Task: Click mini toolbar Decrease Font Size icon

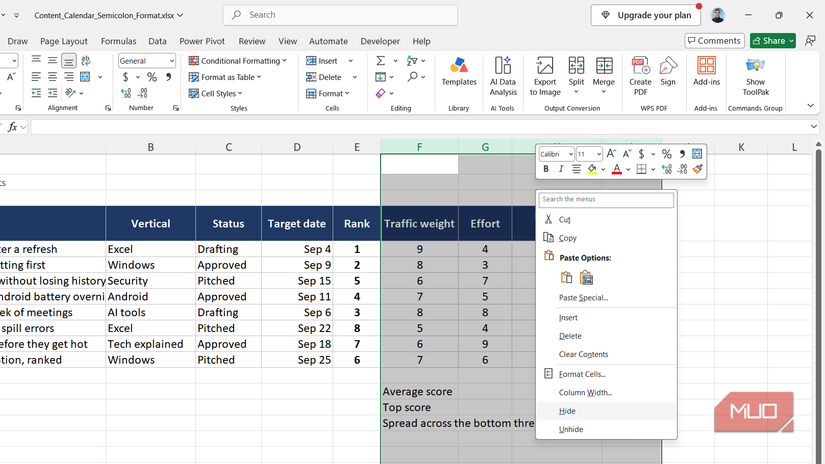Action: [x=626, y=154]
